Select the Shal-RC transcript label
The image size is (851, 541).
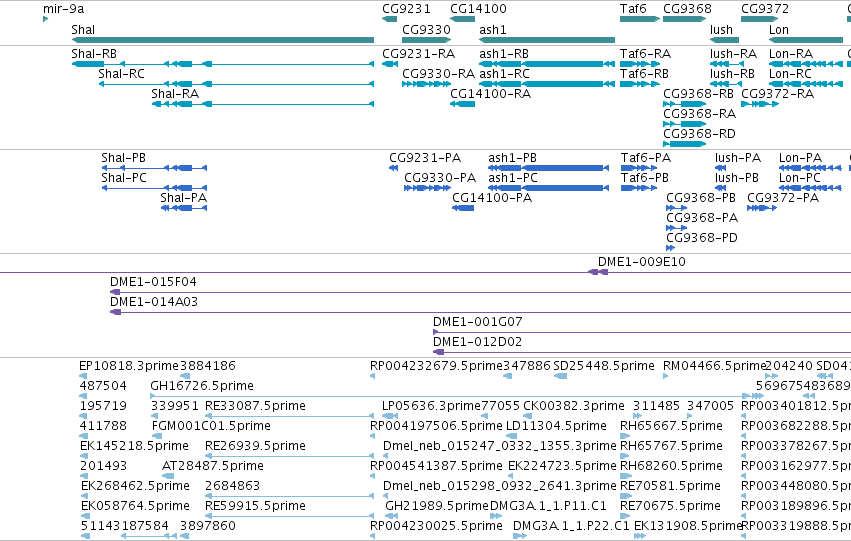point(122,74)
